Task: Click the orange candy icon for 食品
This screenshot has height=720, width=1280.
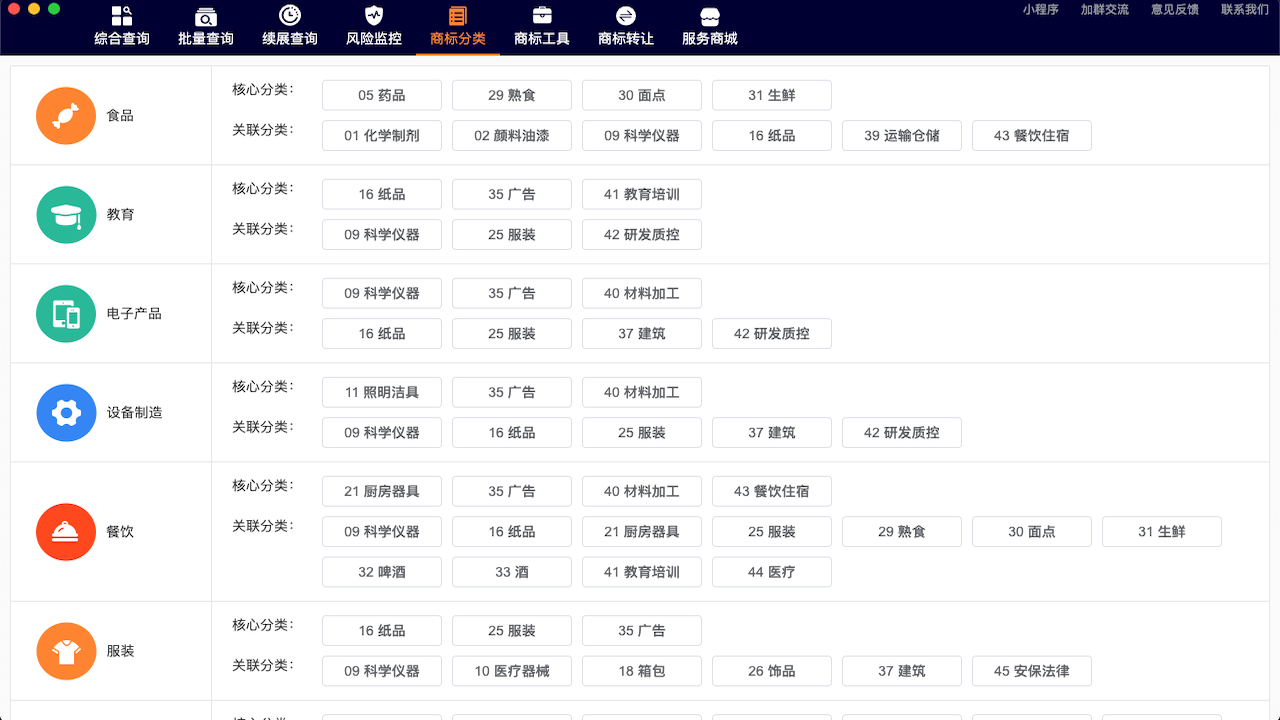Action: [x=66, y=115]
